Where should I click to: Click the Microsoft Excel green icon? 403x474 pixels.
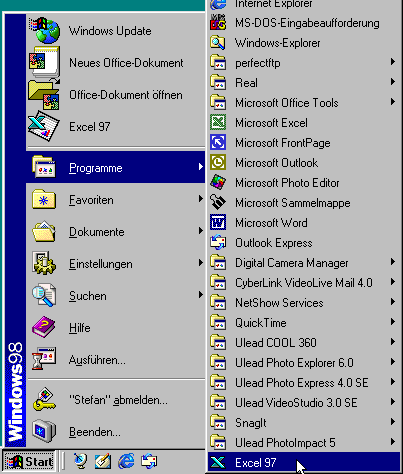tap(218, 122)
